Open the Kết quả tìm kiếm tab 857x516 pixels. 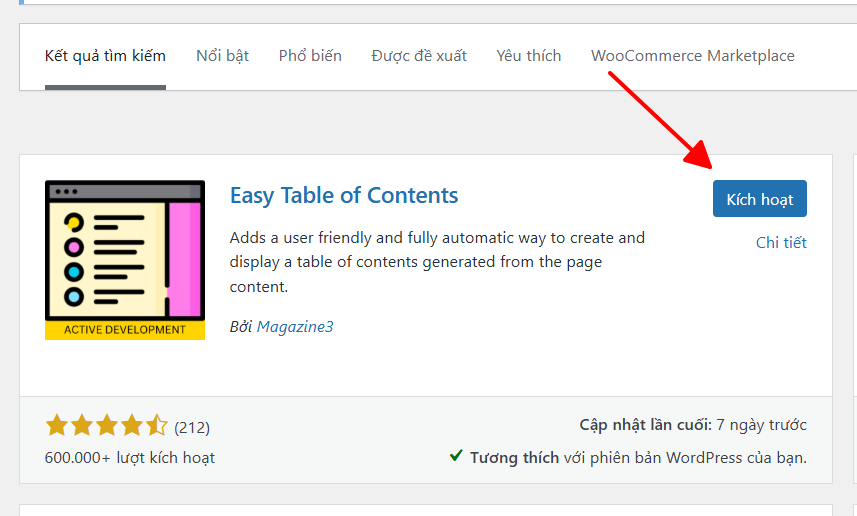[105, 56]
